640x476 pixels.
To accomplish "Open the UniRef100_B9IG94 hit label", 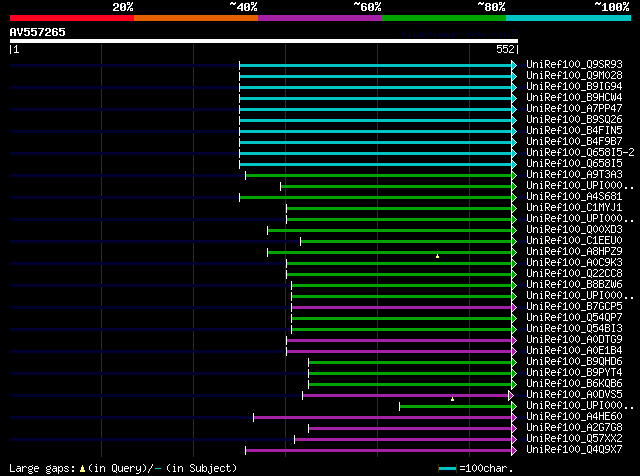I will click(x=574, y=87).
